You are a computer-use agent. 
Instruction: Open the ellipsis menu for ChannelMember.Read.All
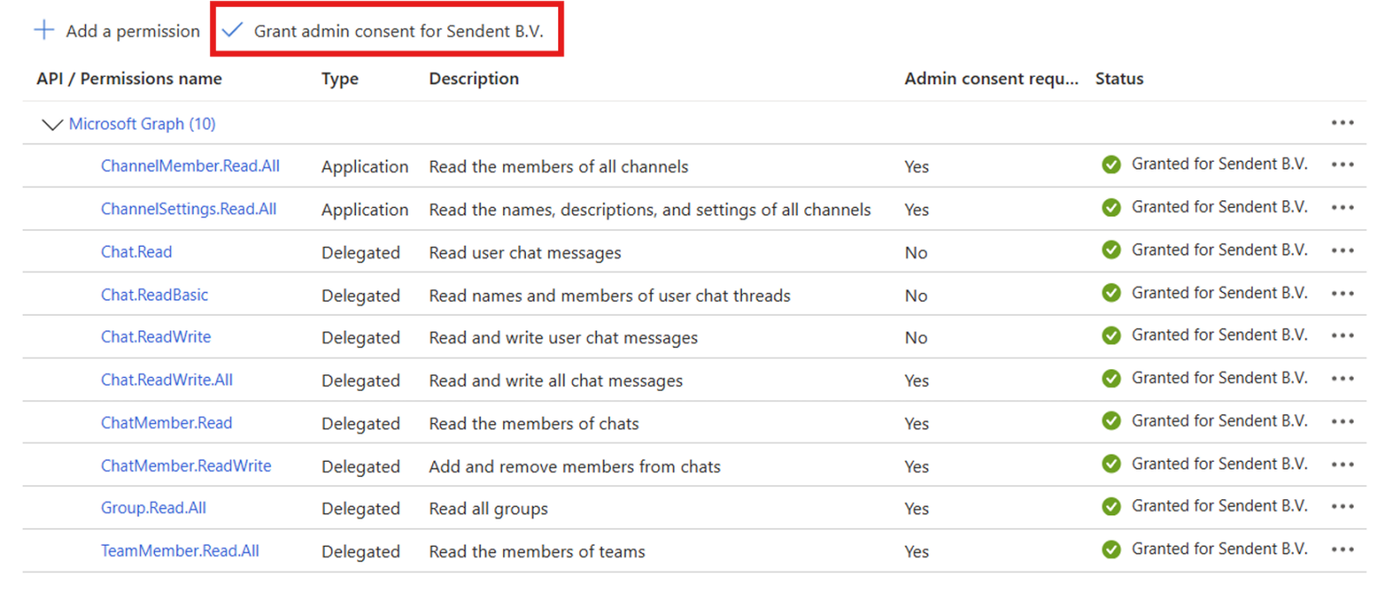coord(1342,165)
